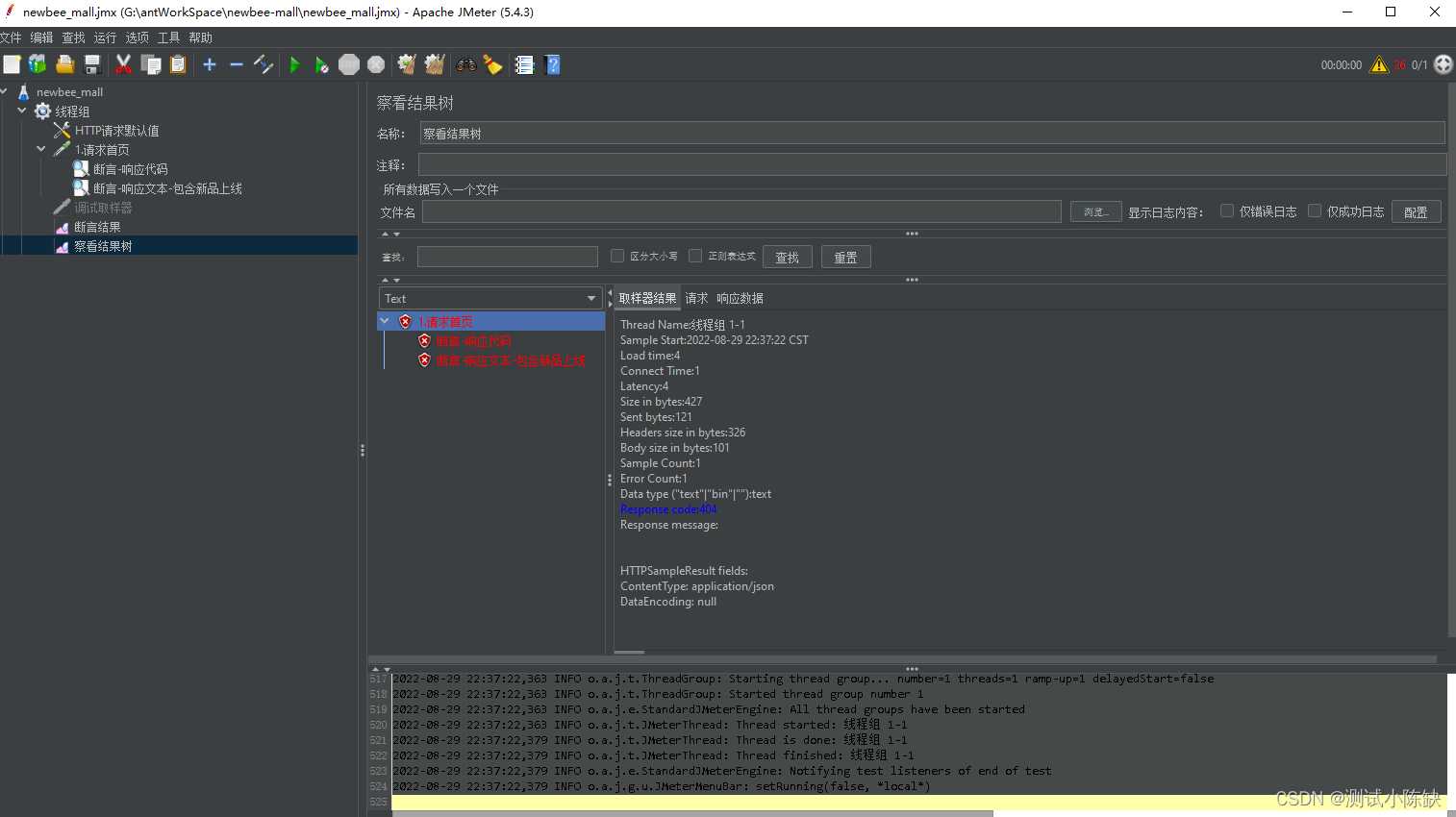Select the newbee_mall test plan node
The height and width of the screenshot is (817, 1456).
click(x=69, y=92)
